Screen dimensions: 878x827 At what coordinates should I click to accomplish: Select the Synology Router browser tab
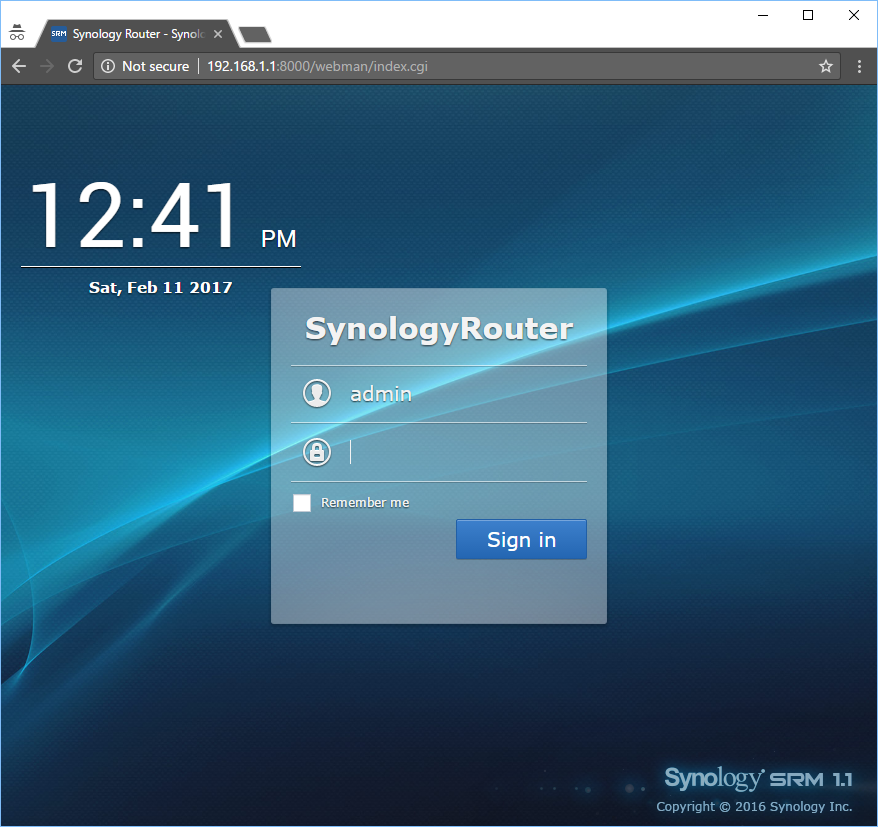(x=137, y=34)
